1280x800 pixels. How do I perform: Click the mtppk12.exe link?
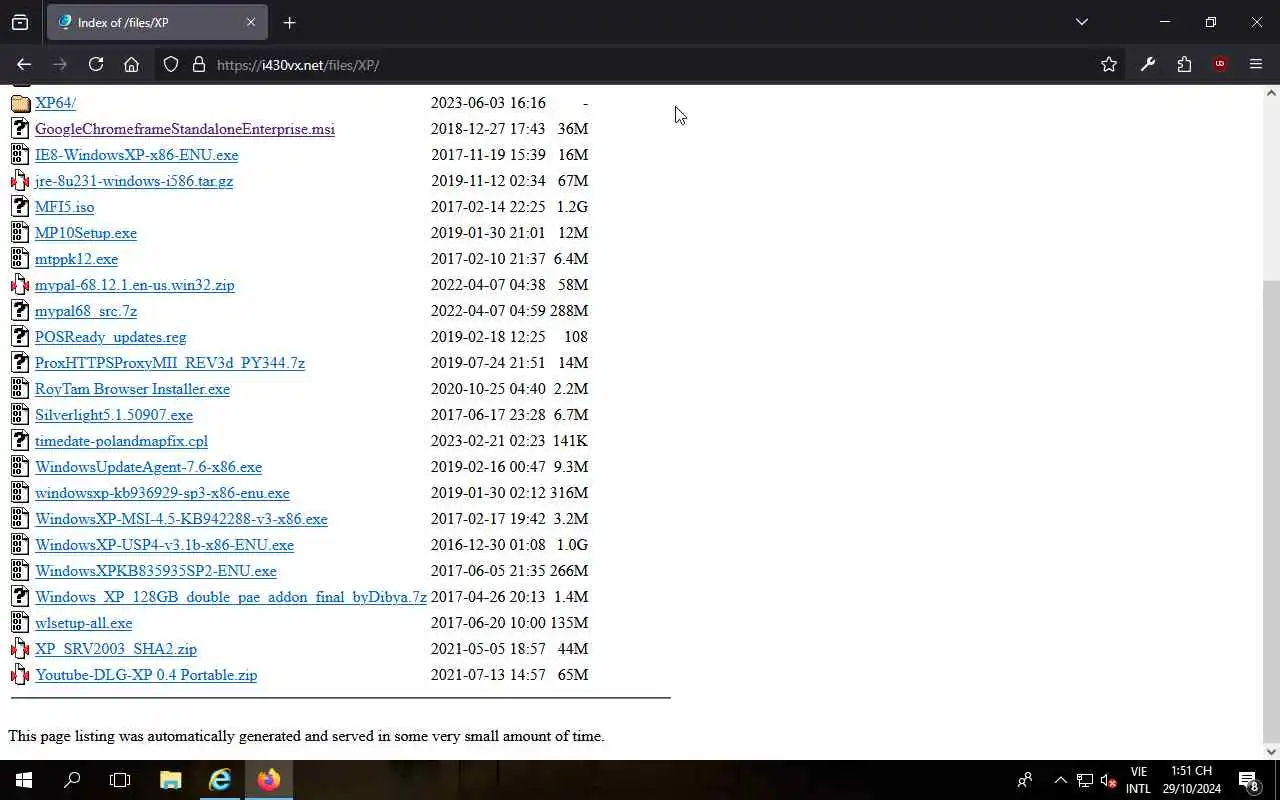pos(76,259)
